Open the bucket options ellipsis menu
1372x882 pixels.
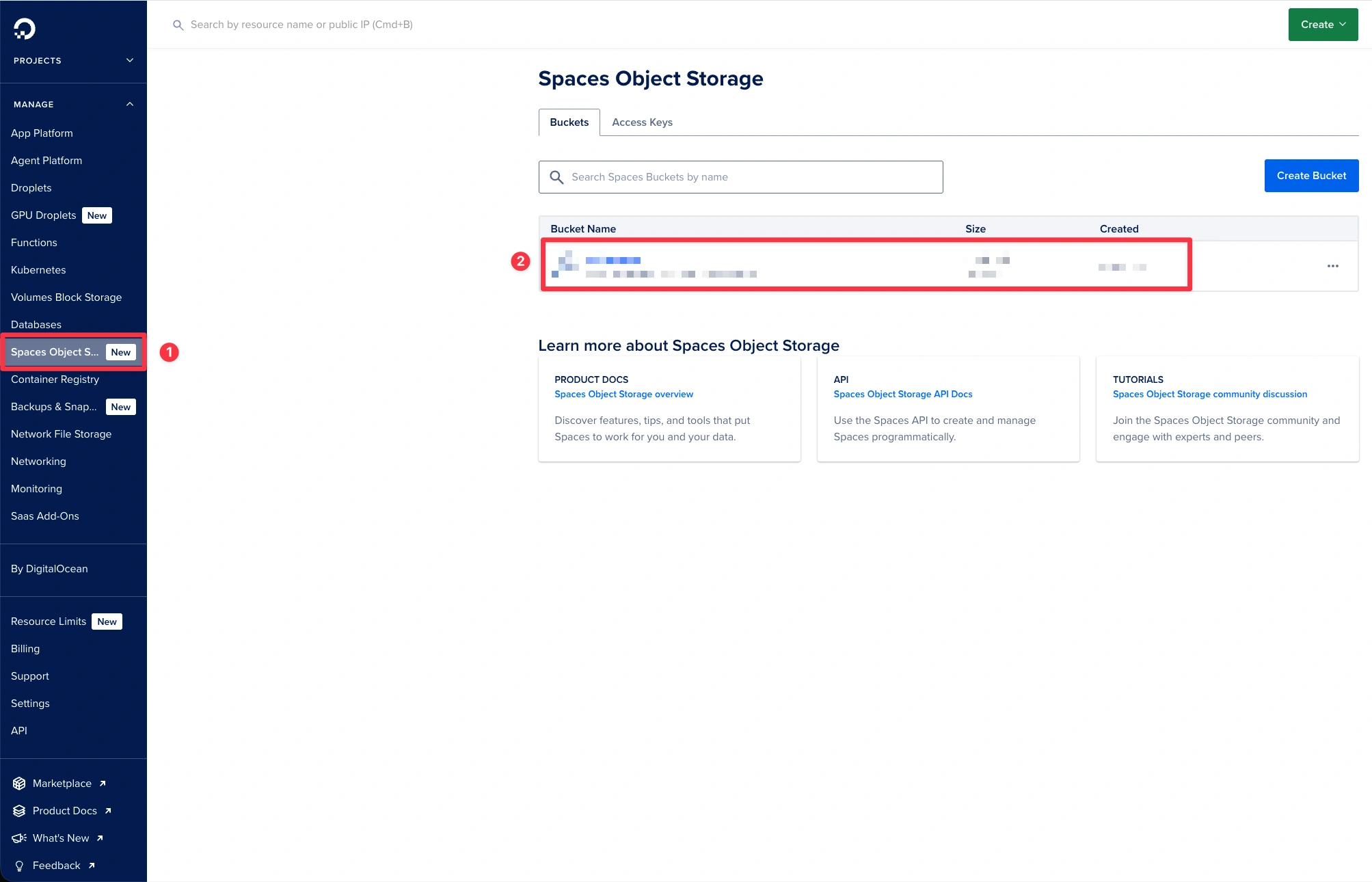click(1332, 266)
